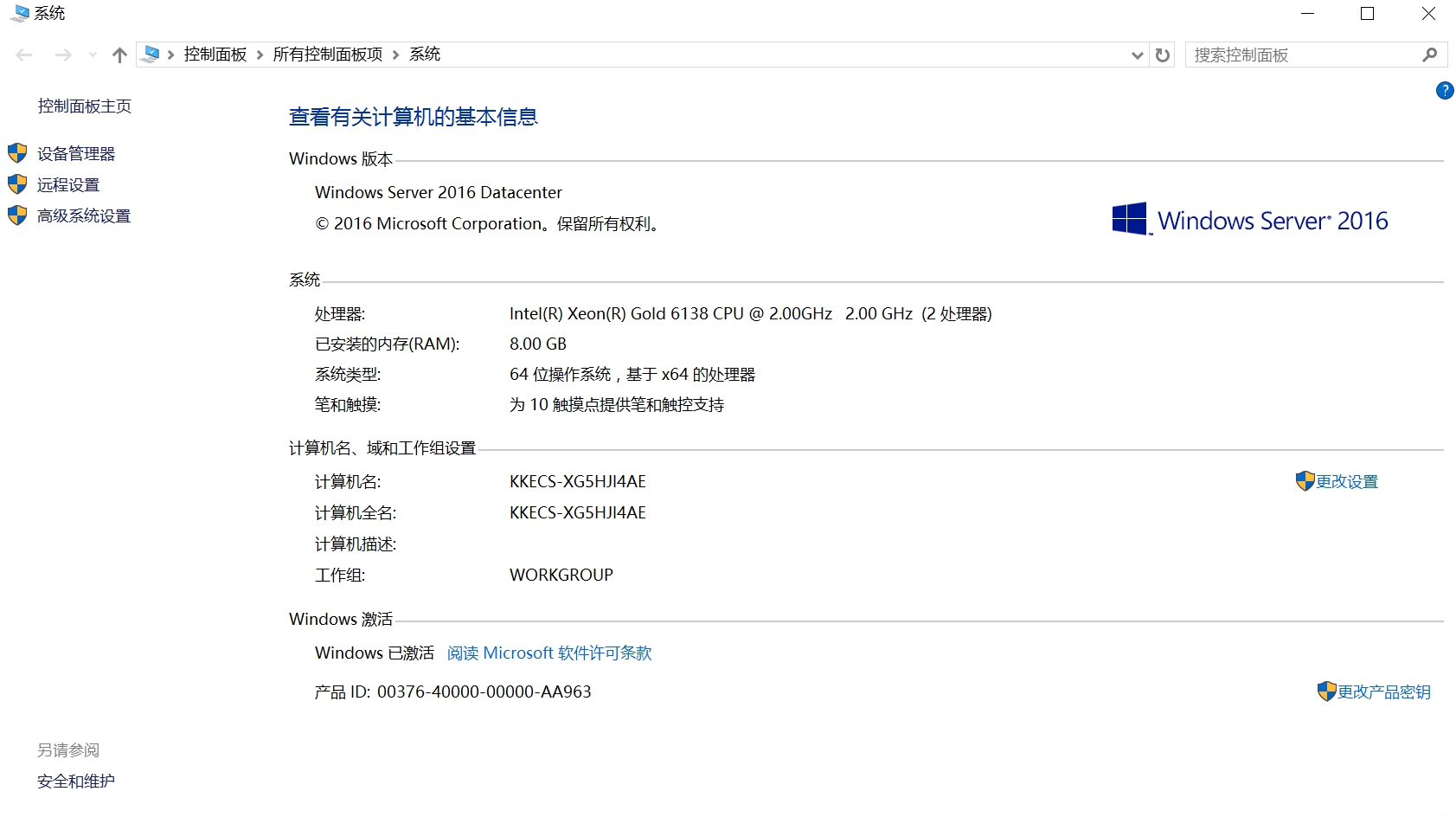Open help with the question mark icon
Screen dimensions: 1456x817
coord(1444,91)
